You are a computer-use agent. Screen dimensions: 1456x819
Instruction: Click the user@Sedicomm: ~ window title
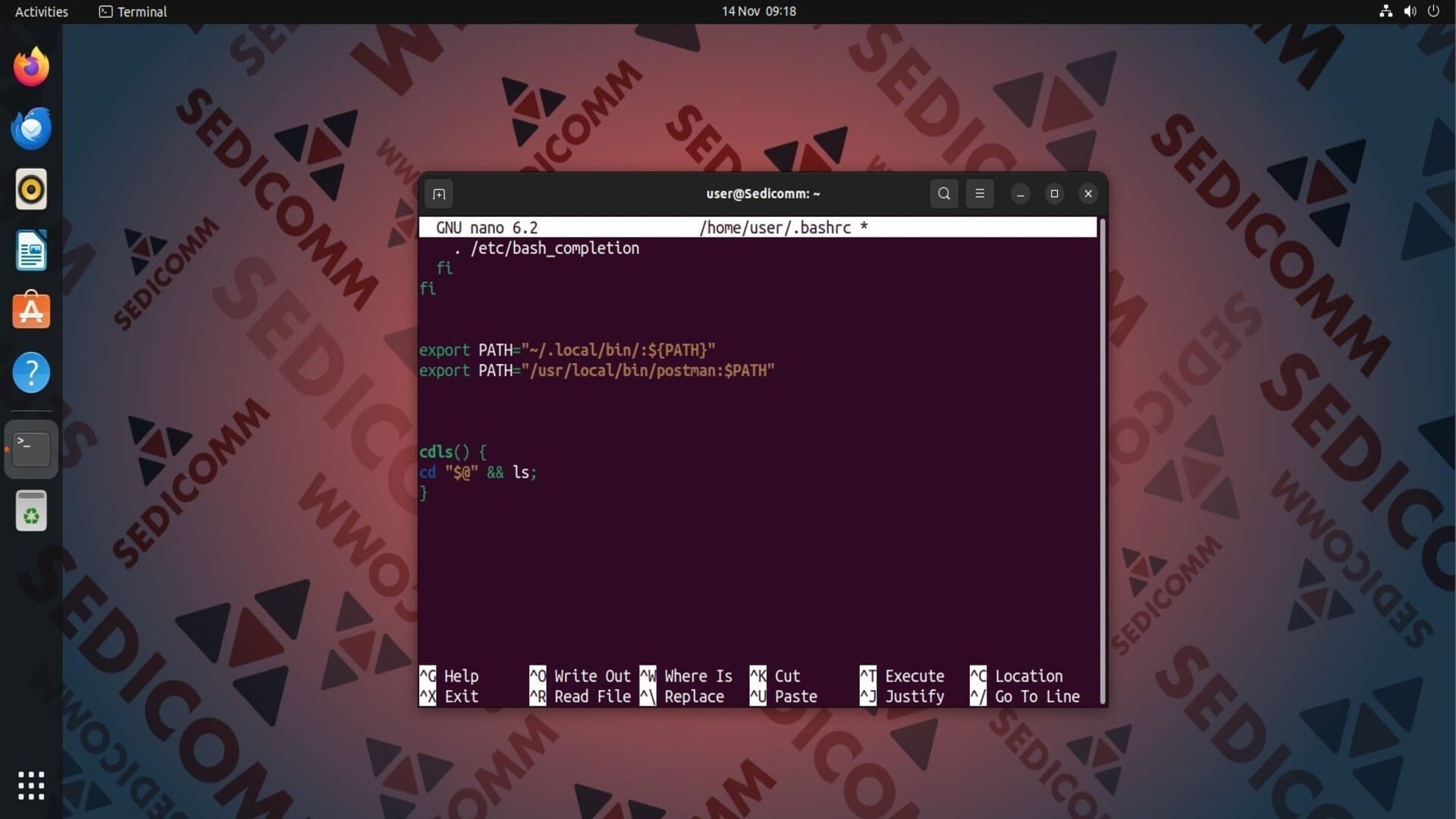[x=763, y=193]
